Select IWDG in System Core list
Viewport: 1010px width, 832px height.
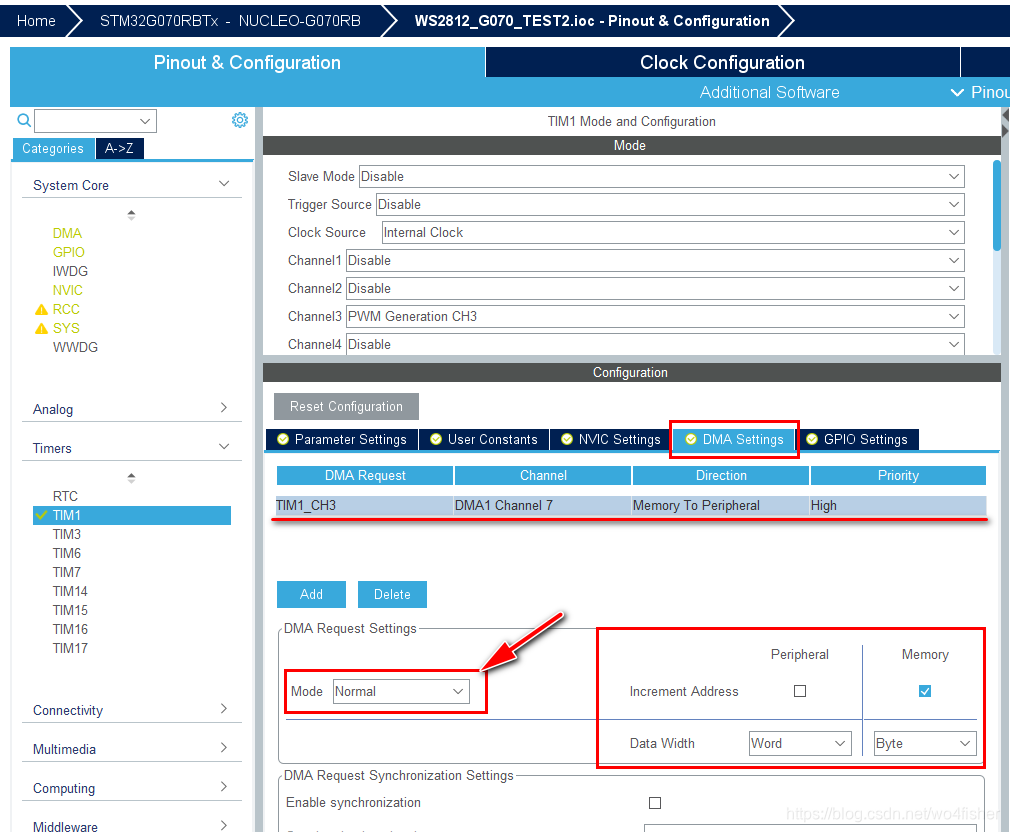[70, 272]
